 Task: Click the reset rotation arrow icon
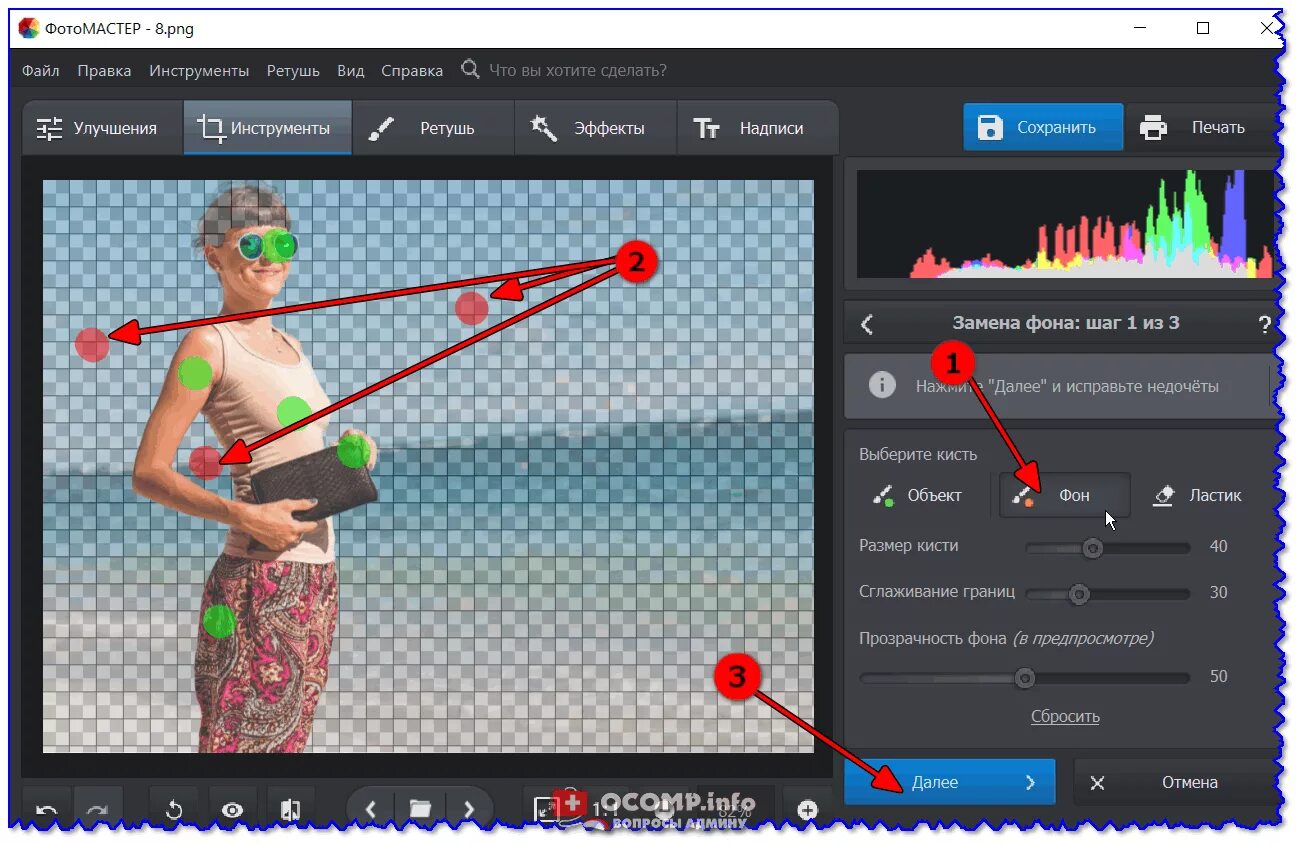click(x=174, y=809)
